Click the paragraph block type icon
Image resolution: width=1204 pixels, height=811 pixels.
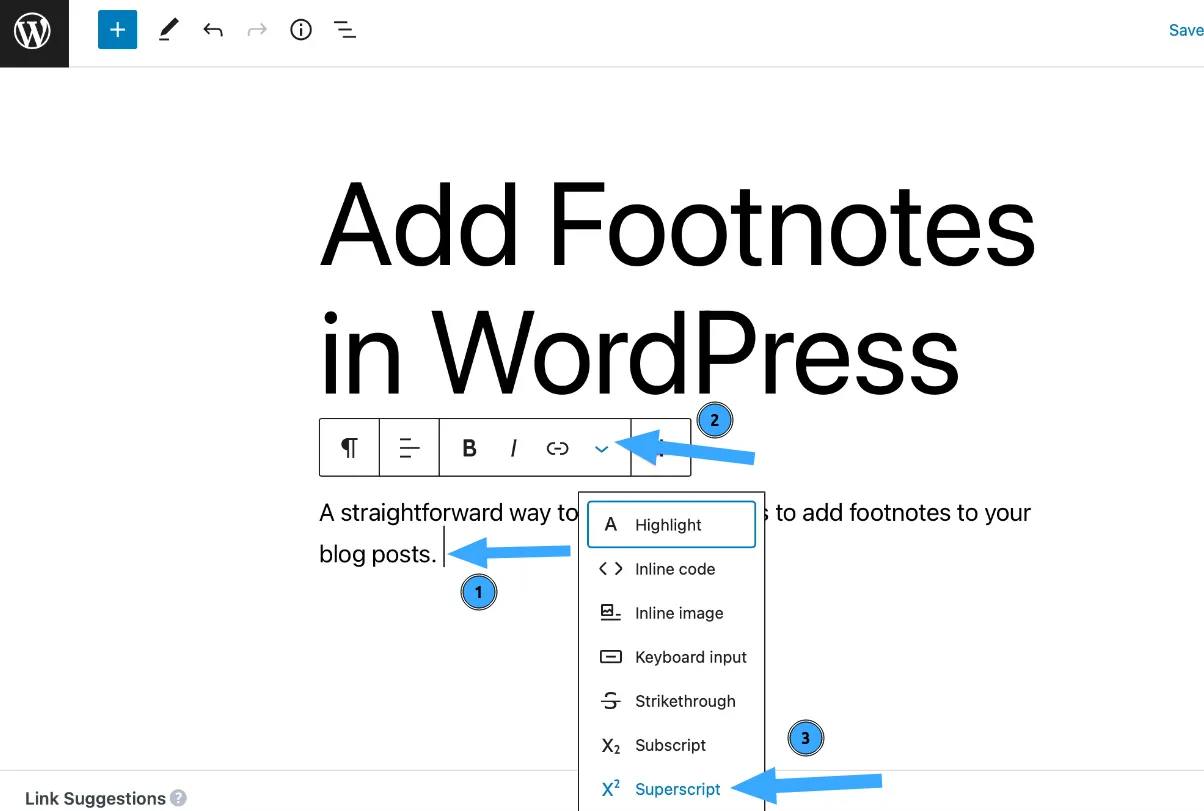[349, 447]
